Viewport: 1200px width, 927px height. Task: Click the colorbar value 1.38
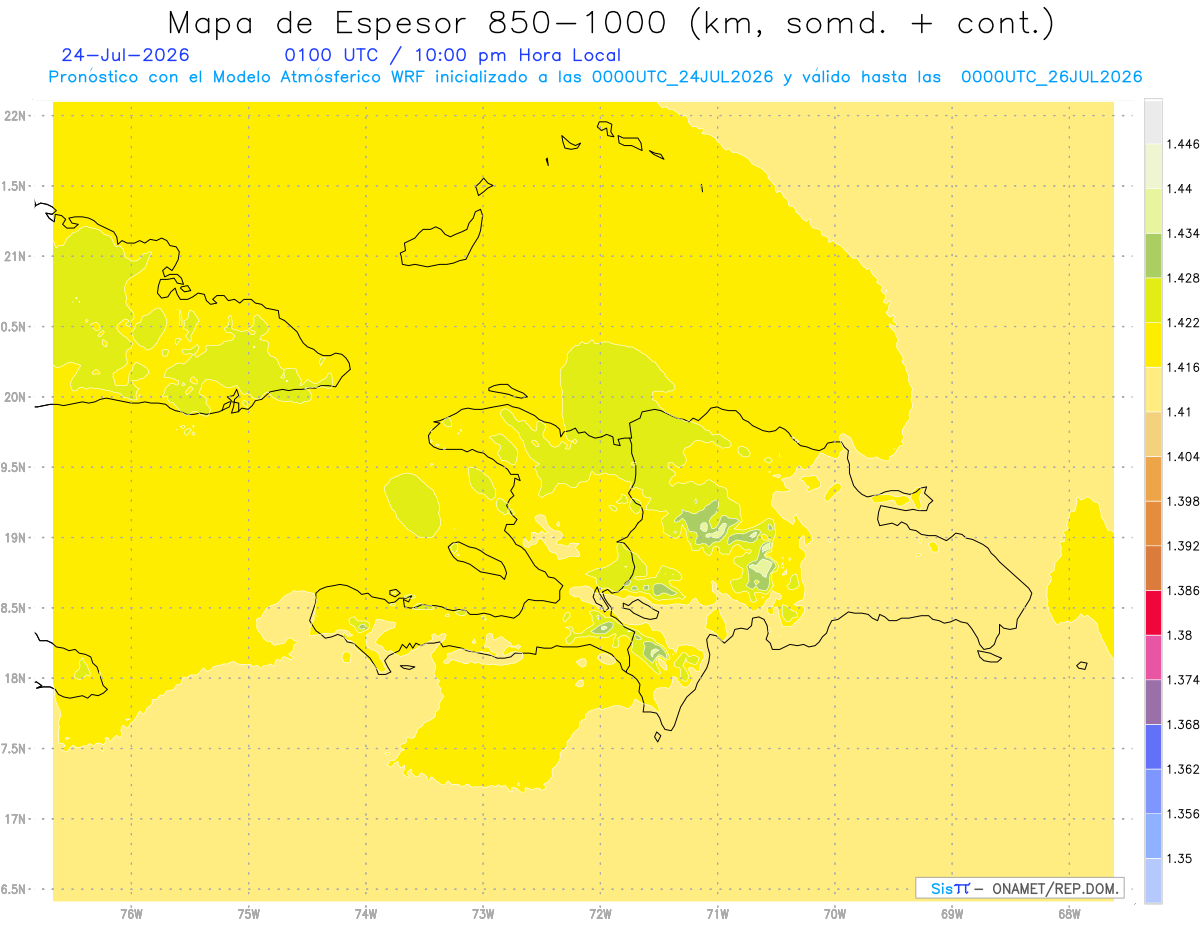point(1179,635)
